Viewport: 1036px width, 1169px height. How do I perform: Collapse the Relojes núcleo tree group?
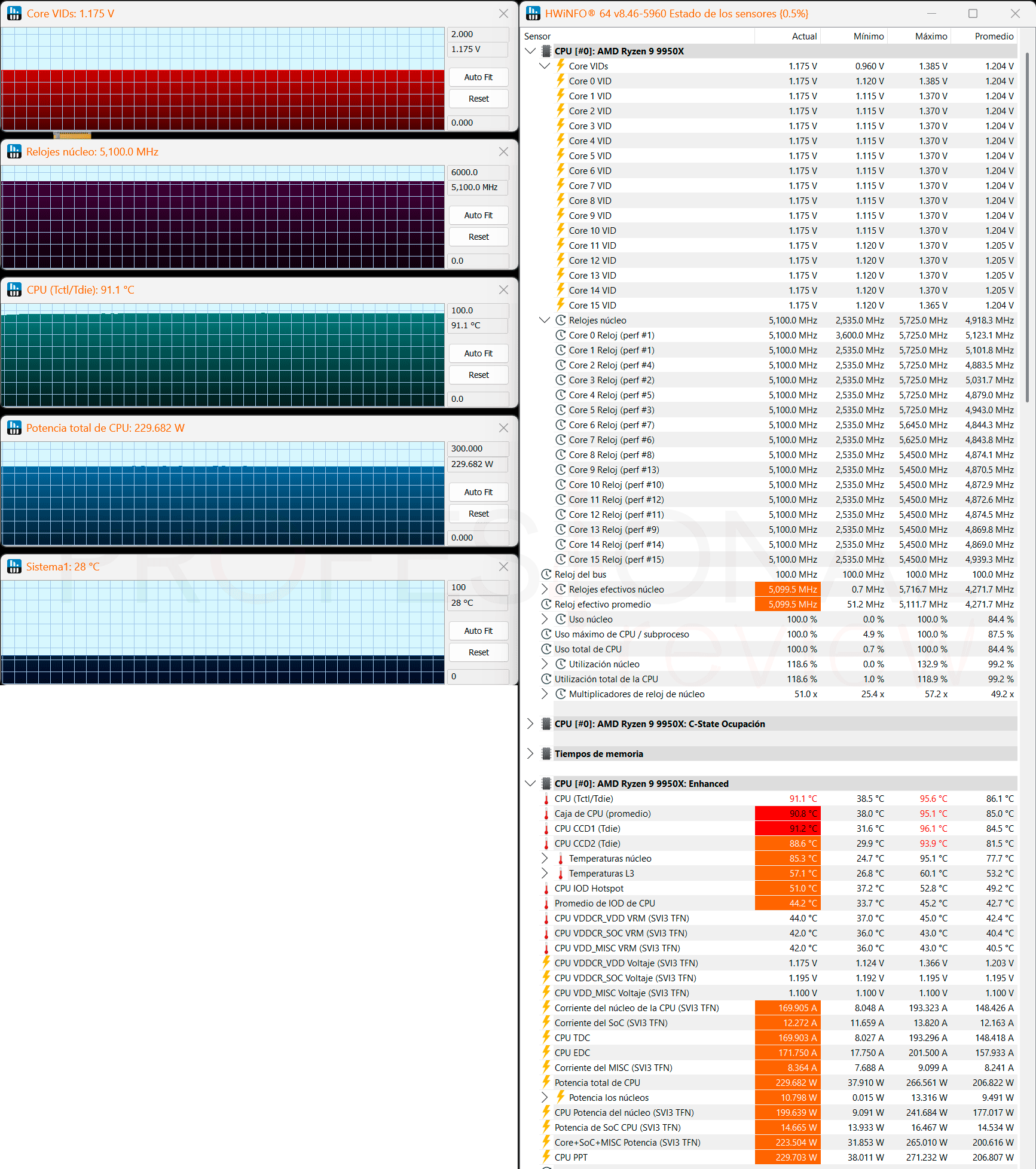point(545,320)
